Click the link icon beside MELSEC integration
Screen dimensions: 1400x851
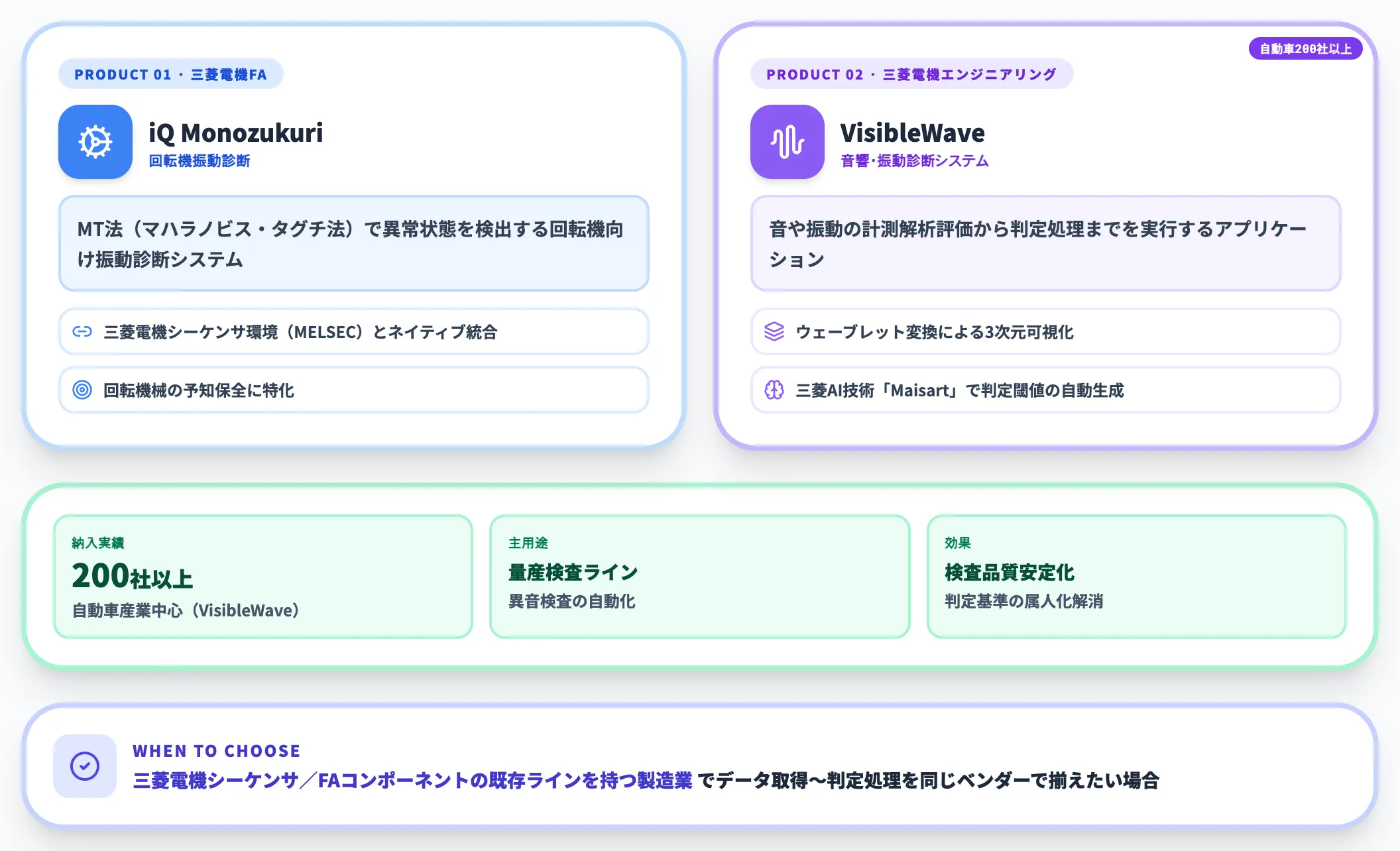point(82,331)
